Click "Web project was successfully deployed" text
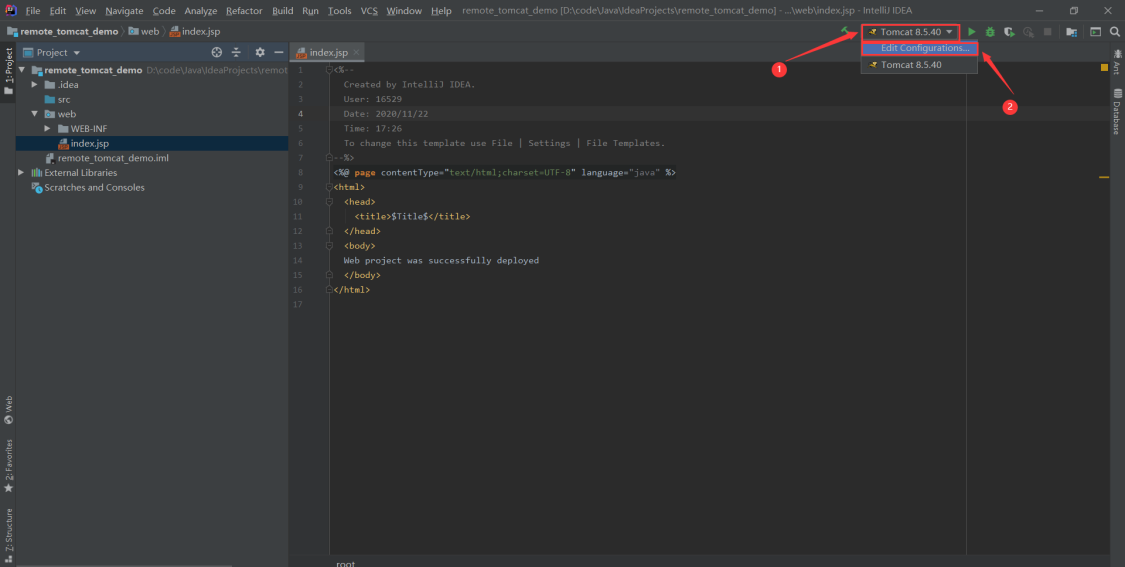Screen dimensions: 1125x567 coord(441,261)
